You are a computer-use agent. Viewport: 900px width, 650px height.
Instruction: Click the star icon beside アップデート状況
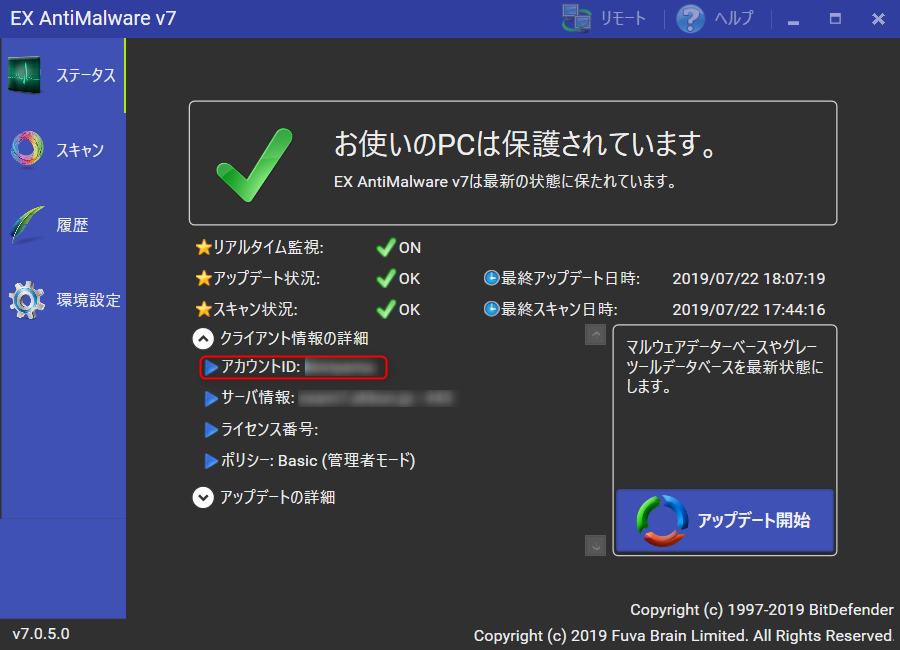tap(204, 278)
